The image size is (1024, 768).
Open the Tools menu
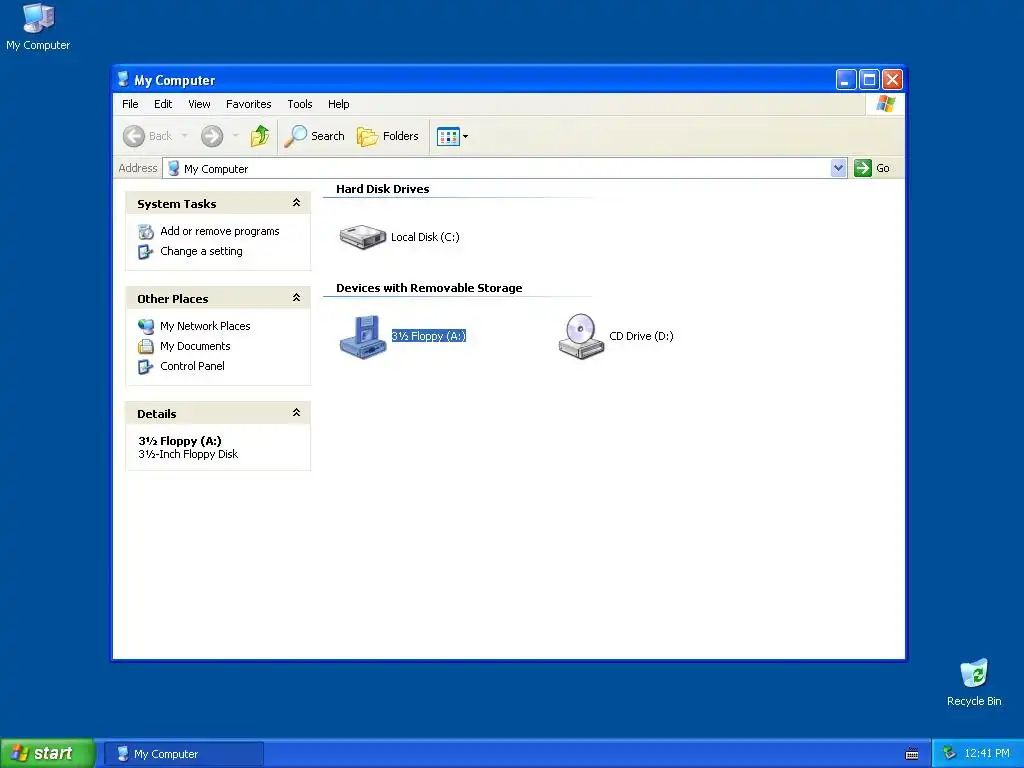pyautogui.click(x=300, y=104)
